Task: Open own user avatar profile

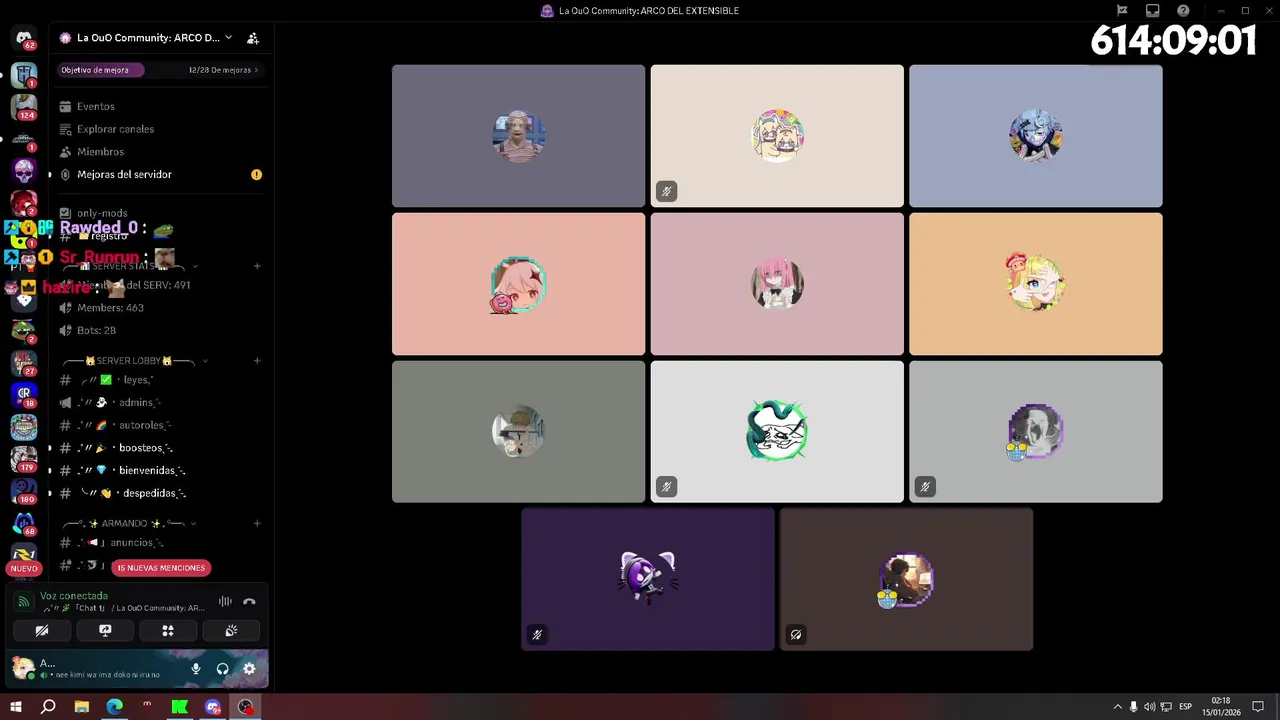Action: click(x=21, y=666)
